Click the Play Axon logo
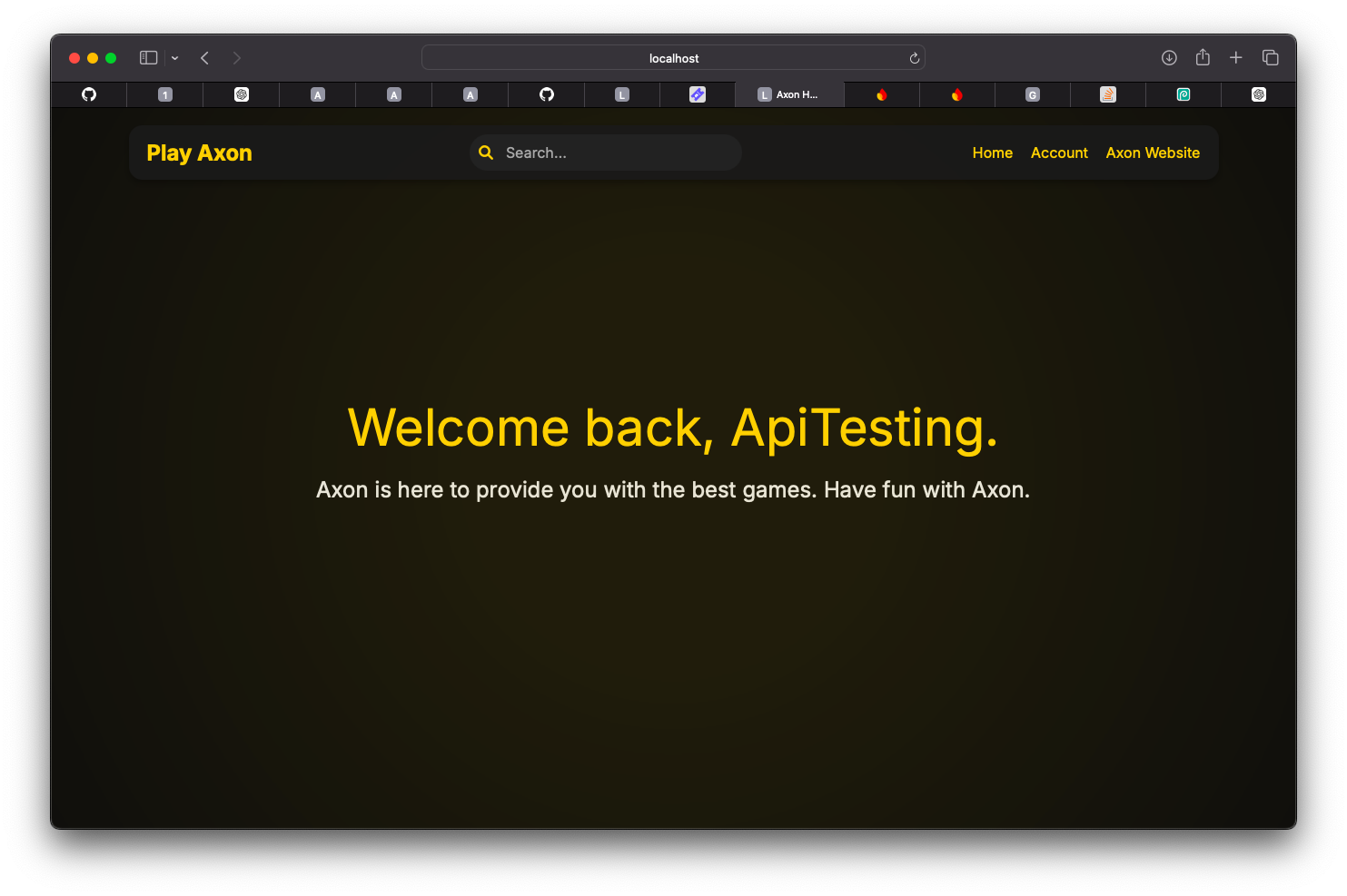Viewport: 1347px width, 896px height. point(199,153)
